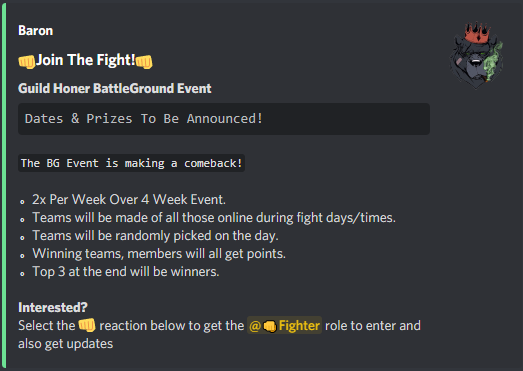The width and height of the screenshot is (523, 371).
Task: Click the green embed accent bar
Action: [4, 186]
